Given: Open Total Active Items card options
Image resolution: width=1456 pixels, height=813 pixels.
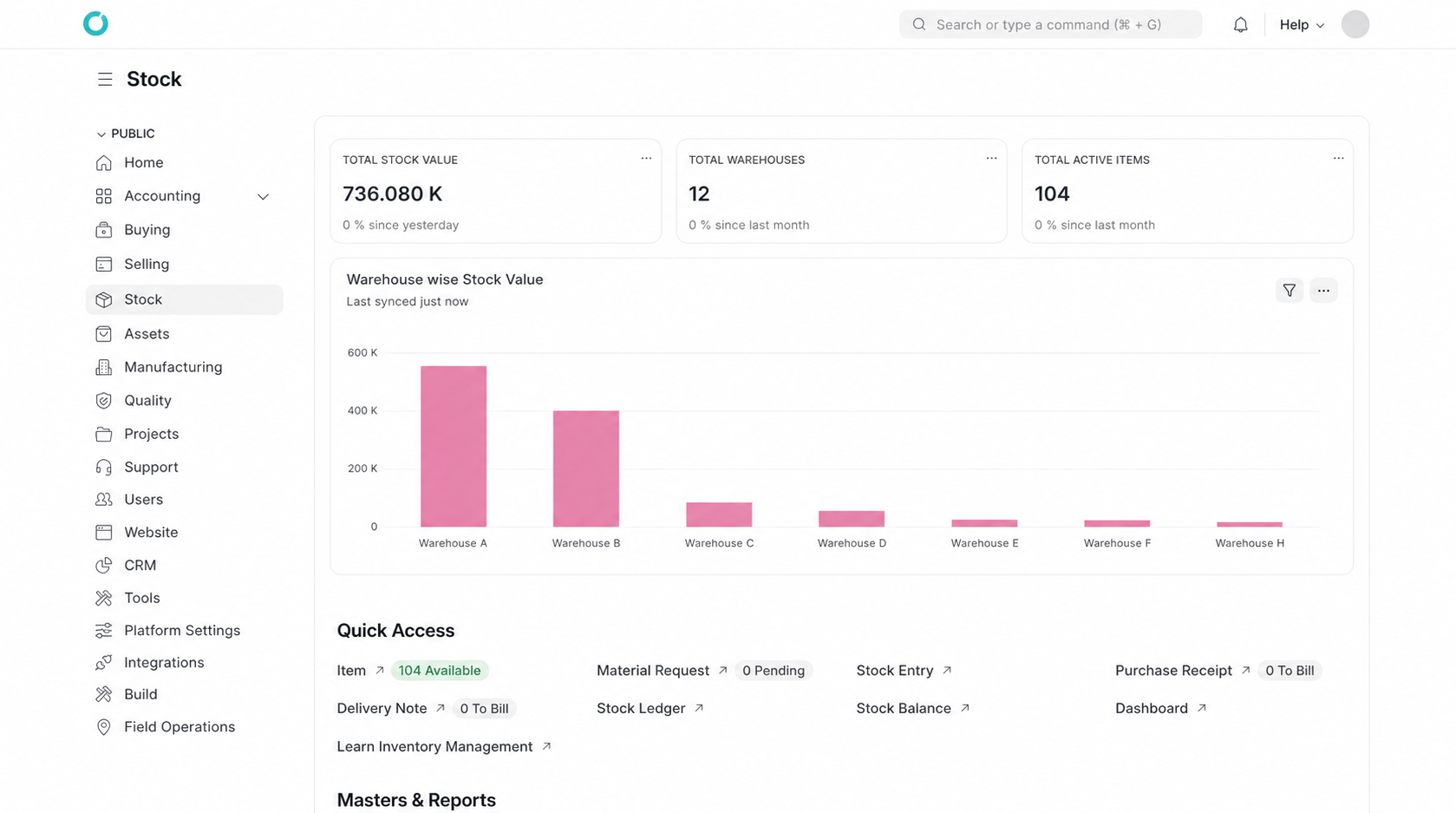Looking at the screenshot, I should [1338, 159].
